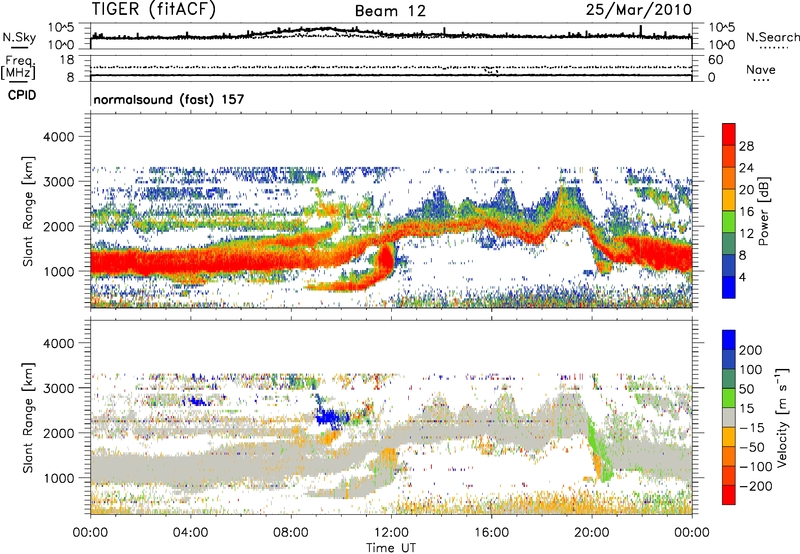Click the 12:00 time tick label
The image size is (800, 554).
391,533
